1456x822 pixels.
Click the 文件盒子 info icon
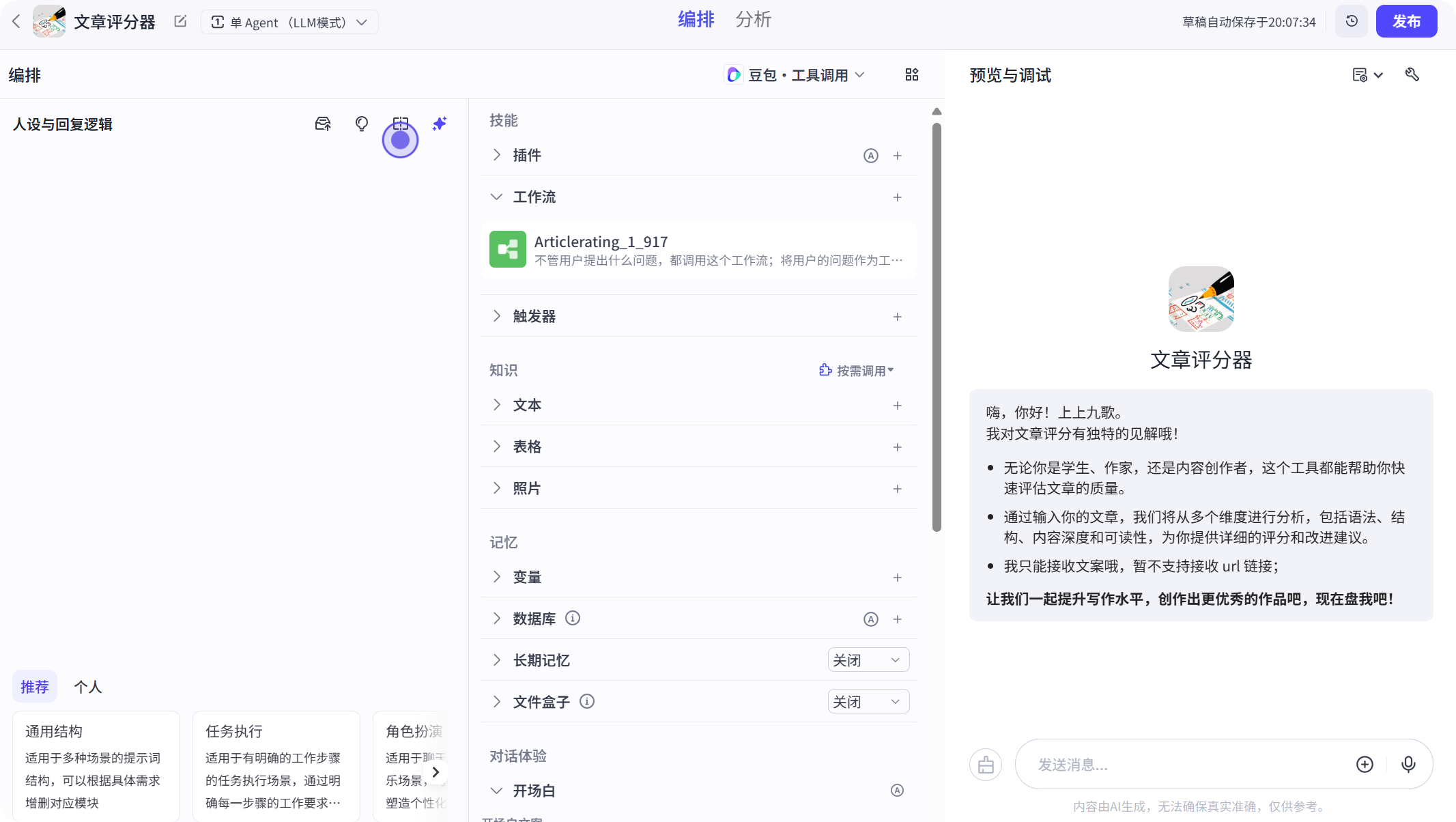coord(587,701)
